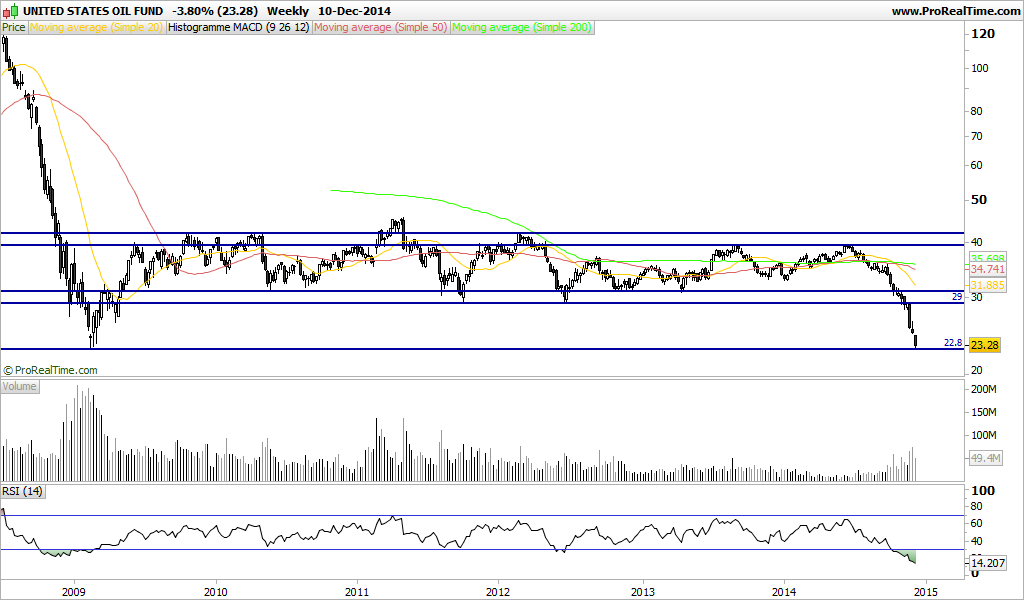Click the 14.207 RSI value label
The width and height of the screenshot is (1024, 600).
tap(987, 563)
